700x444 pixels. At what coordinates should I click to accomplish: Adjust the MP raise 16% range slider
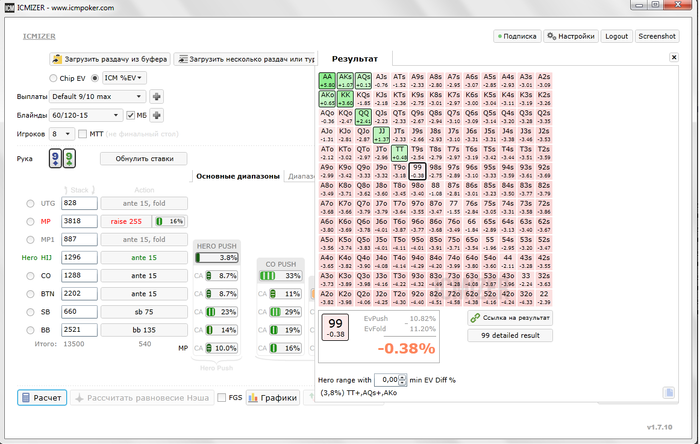click(170, 221)
